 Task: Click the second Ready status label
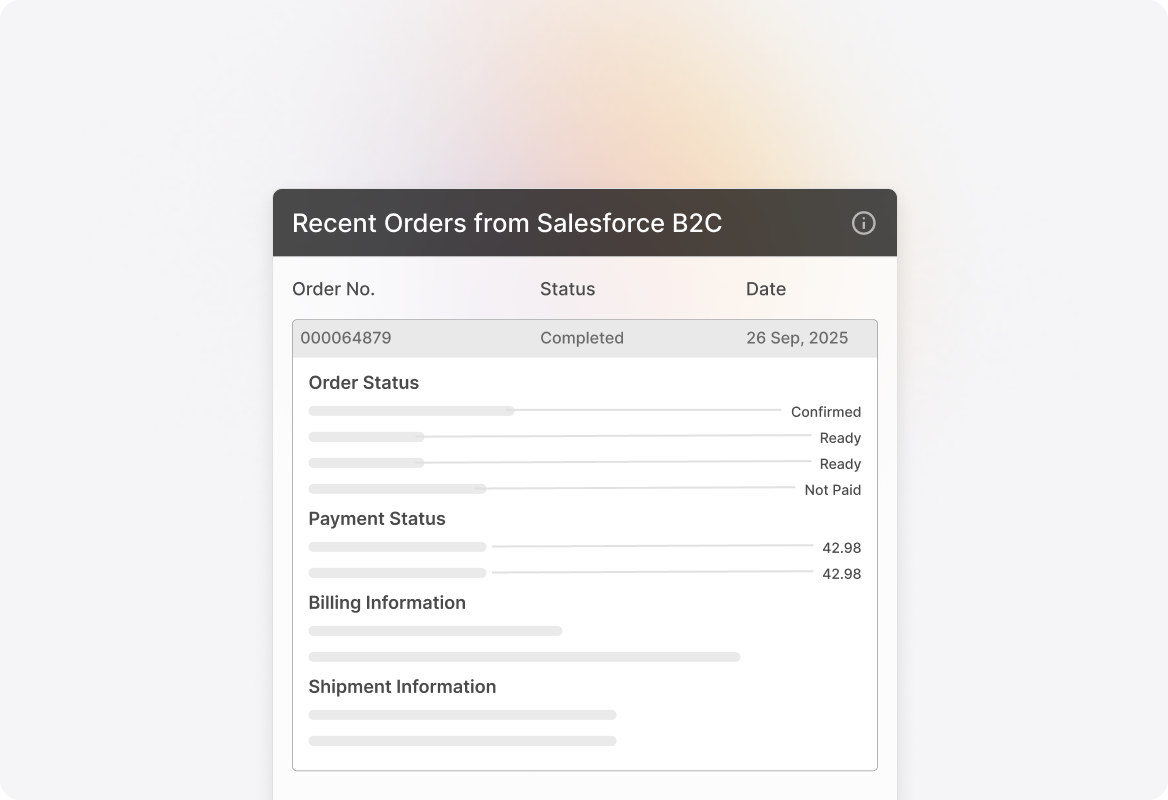pos(841,464)
